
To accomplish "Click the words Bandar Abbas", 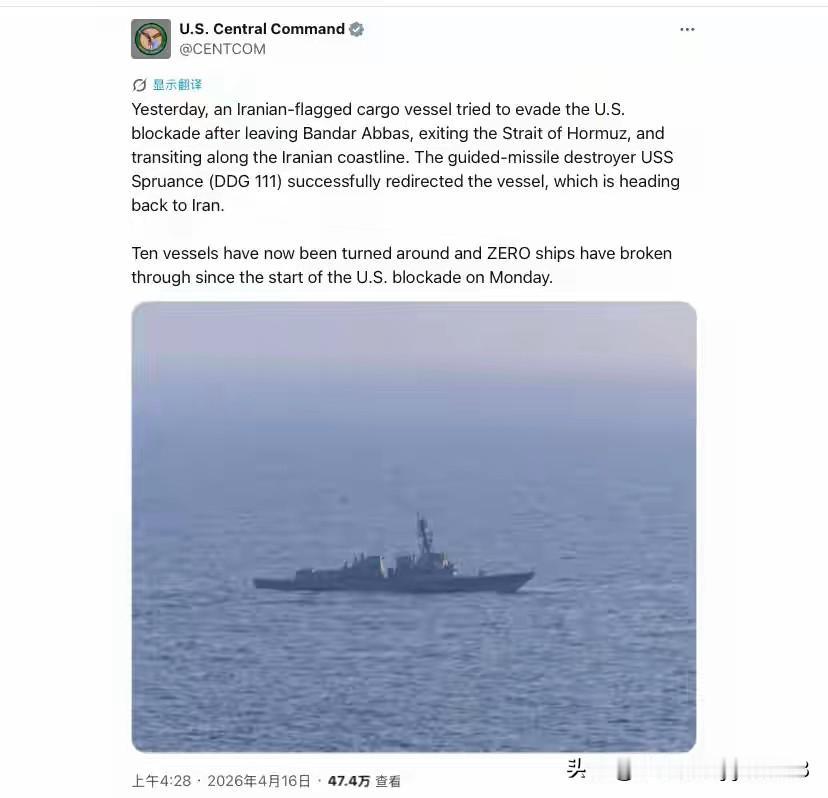I will (x=357, y=134).
